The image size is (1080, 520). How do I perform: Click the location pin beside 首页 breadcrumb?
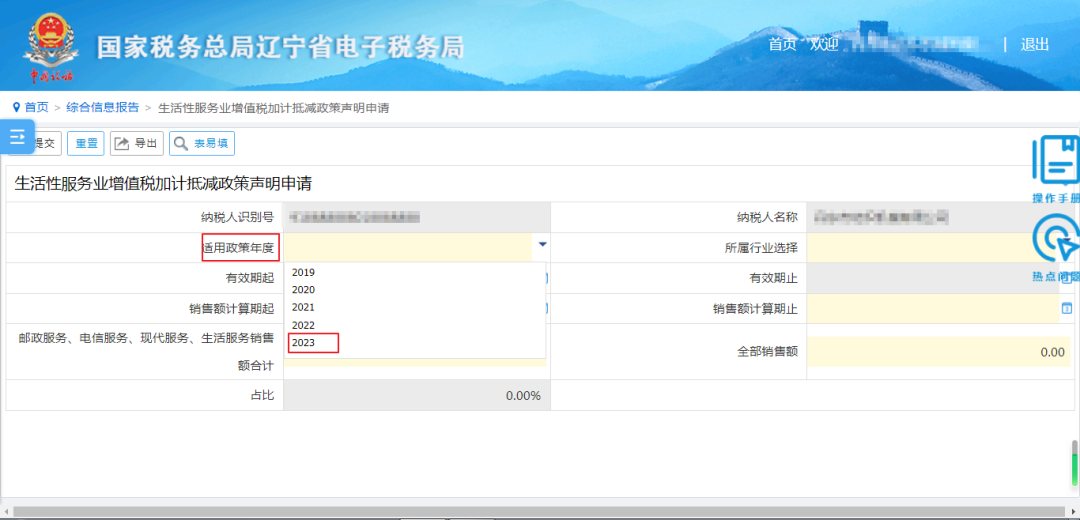pos(16,107)
